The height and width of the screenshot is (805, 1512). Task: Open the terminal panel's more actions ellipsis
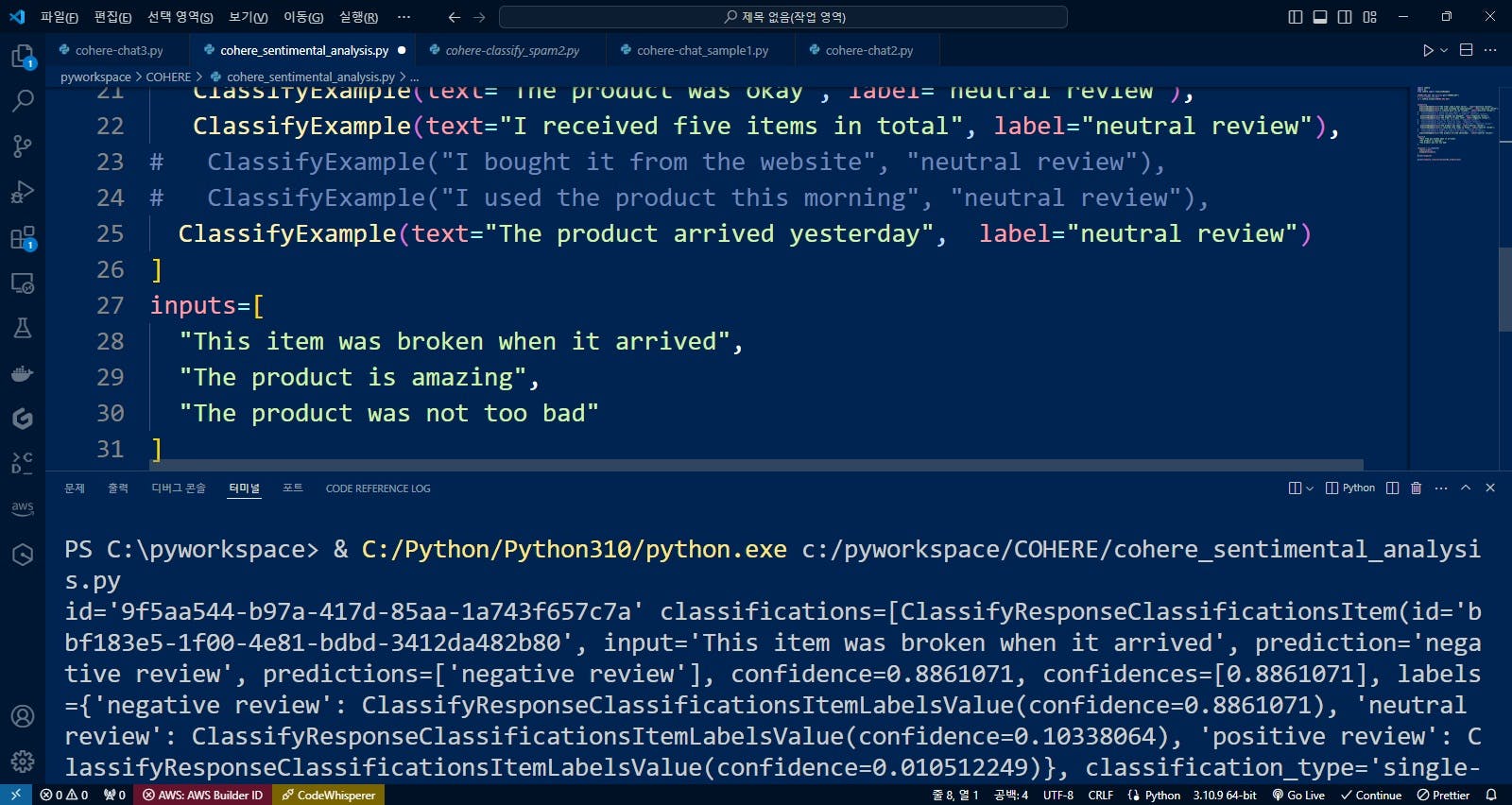pos(1441,488)
